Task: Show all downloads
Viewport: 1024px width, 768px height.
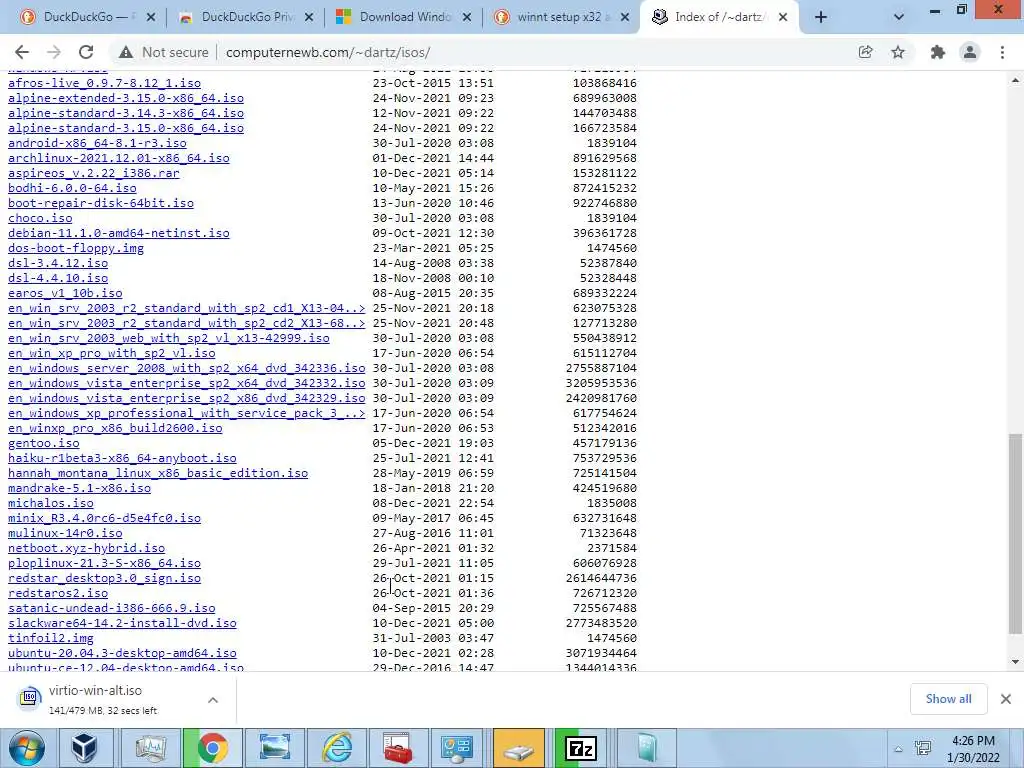Action: 948,699
